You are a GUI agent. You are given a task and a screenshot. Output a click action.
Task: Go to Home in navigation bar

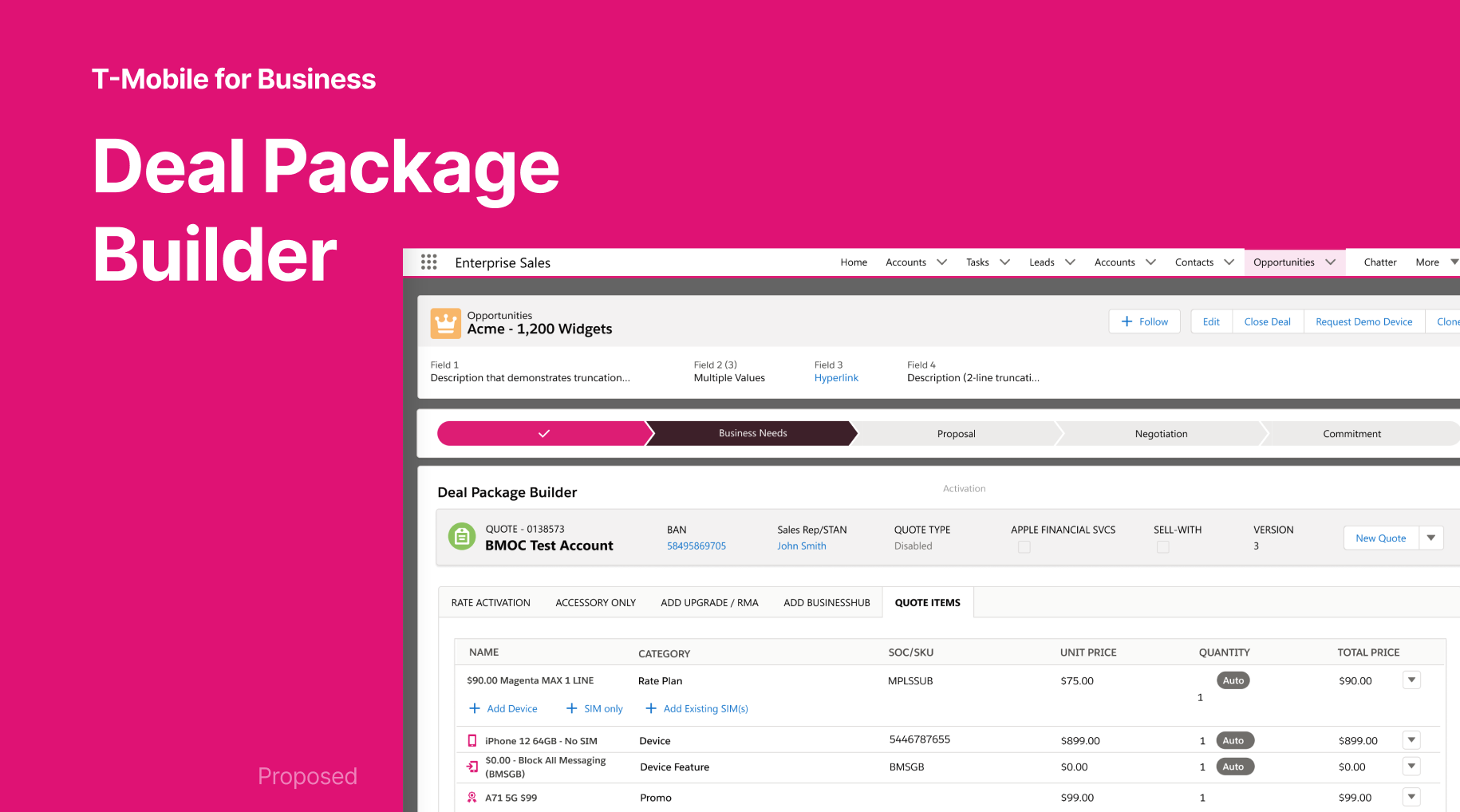click(x=854, y=262)
